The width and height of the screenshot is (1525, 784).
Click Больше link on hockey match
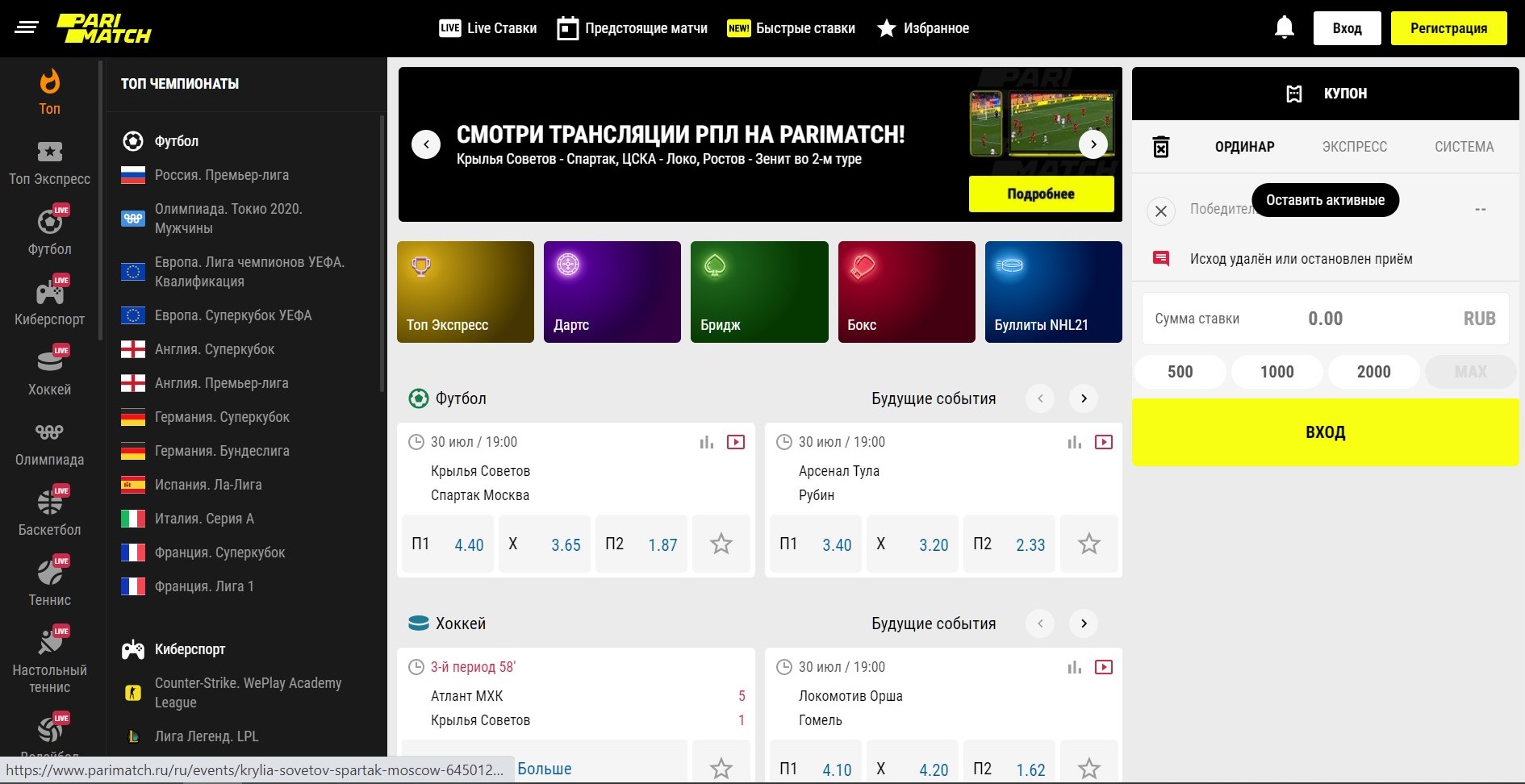[x=545, y=769]
